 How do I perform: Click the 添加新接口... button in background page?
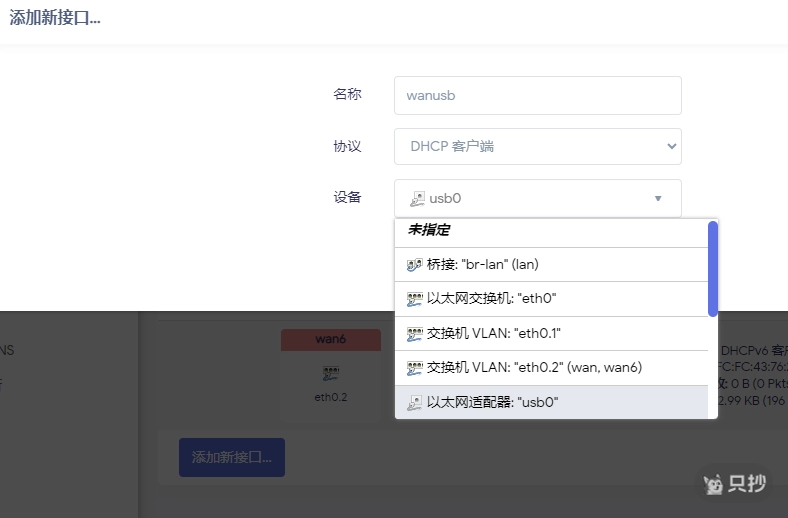tap(232, 457)
